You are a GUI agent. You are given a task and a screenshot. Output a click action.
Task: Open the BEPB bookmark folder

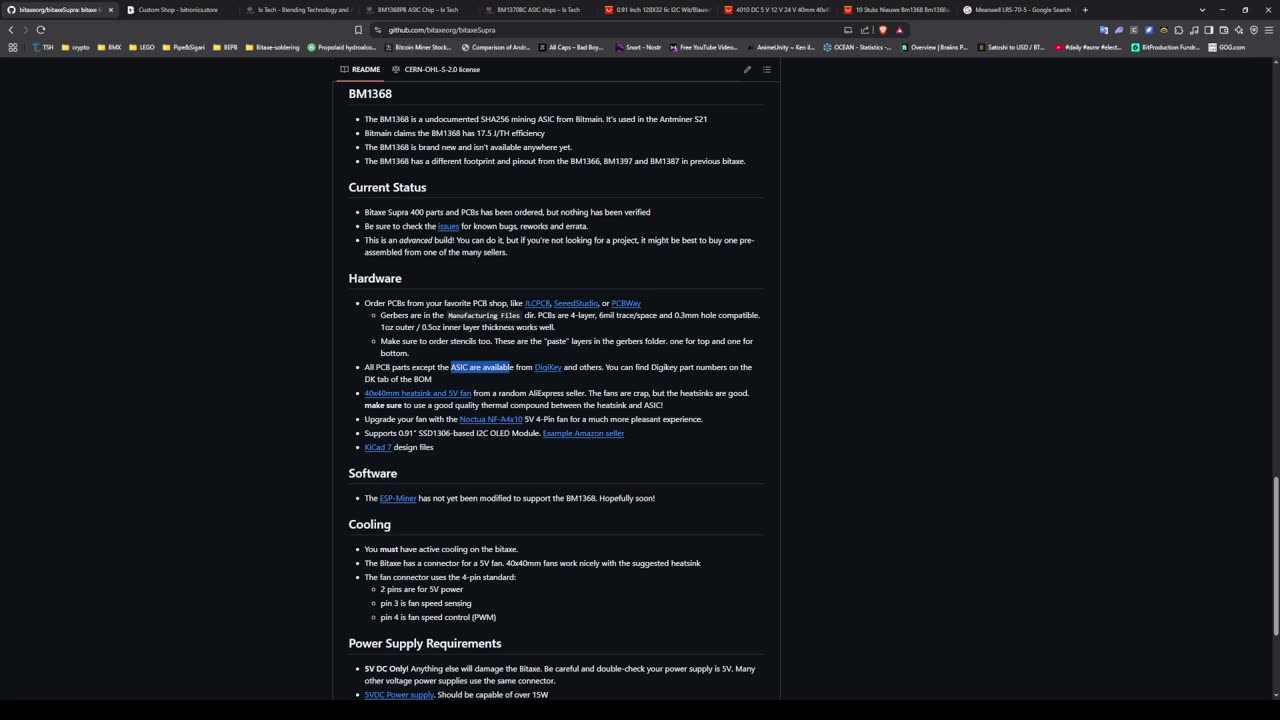click(225, 47)
